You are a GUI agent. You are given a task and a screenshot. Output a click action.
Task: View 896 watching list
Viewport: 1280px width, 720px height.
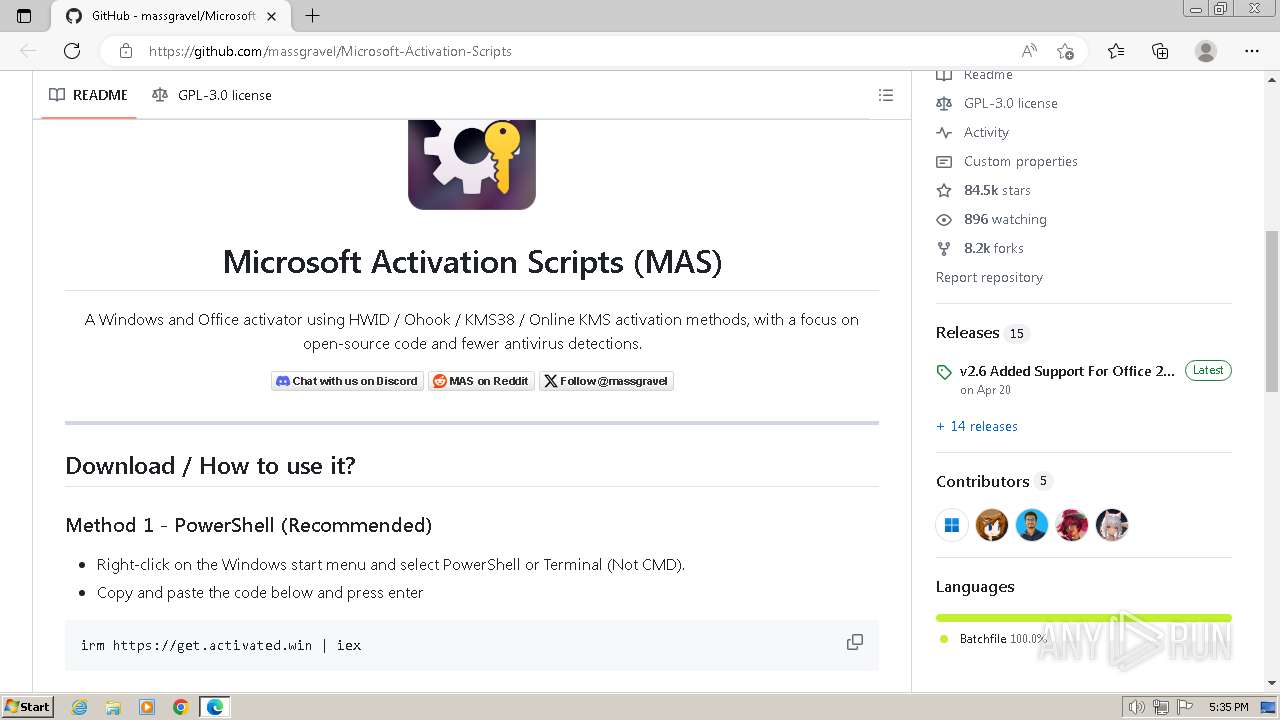pyautogui.click(x=1005, y=219)
